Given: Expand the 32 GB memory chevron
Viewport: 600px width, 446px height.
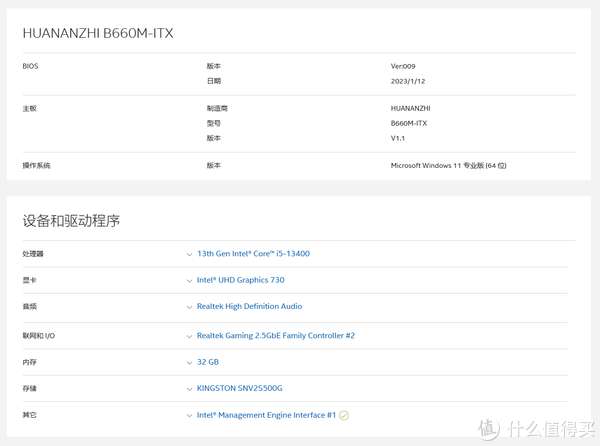Looking at the screenshot, I should coord(189,363).
